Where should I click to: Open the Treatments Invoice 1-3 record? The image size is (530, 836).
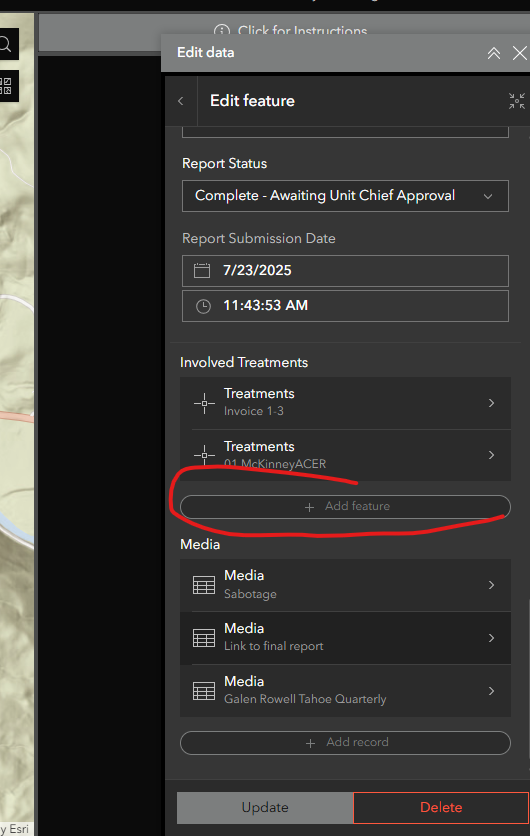click(x=345, y=403)
